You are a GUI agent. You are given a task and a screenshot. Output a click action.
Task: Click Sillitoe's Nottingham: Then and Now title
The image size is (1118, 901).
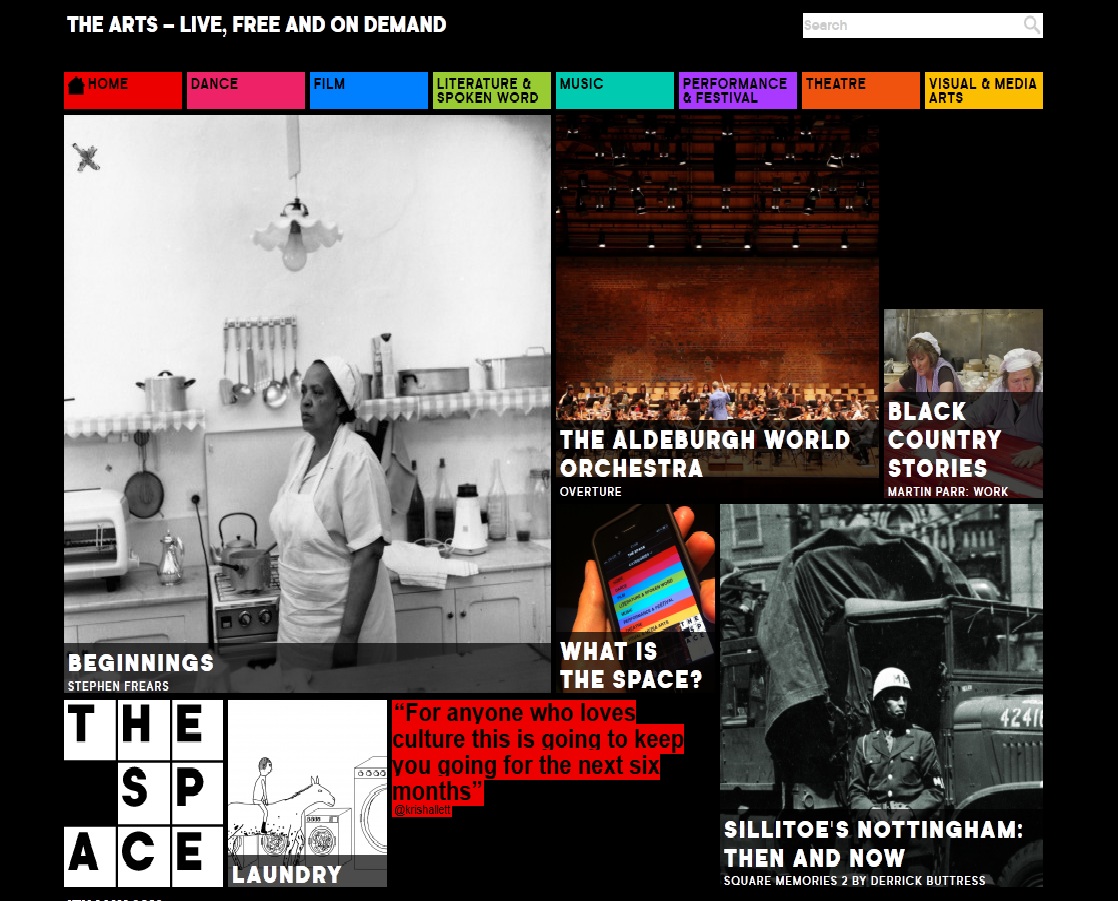pyautogui.click(x=873, y=844)
